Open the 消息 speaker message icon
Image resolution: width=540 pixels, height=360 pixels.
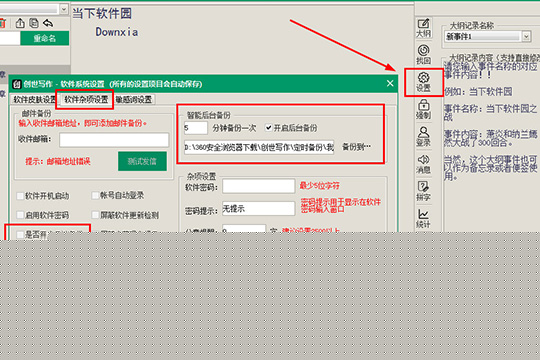click(x=423, y=164)
